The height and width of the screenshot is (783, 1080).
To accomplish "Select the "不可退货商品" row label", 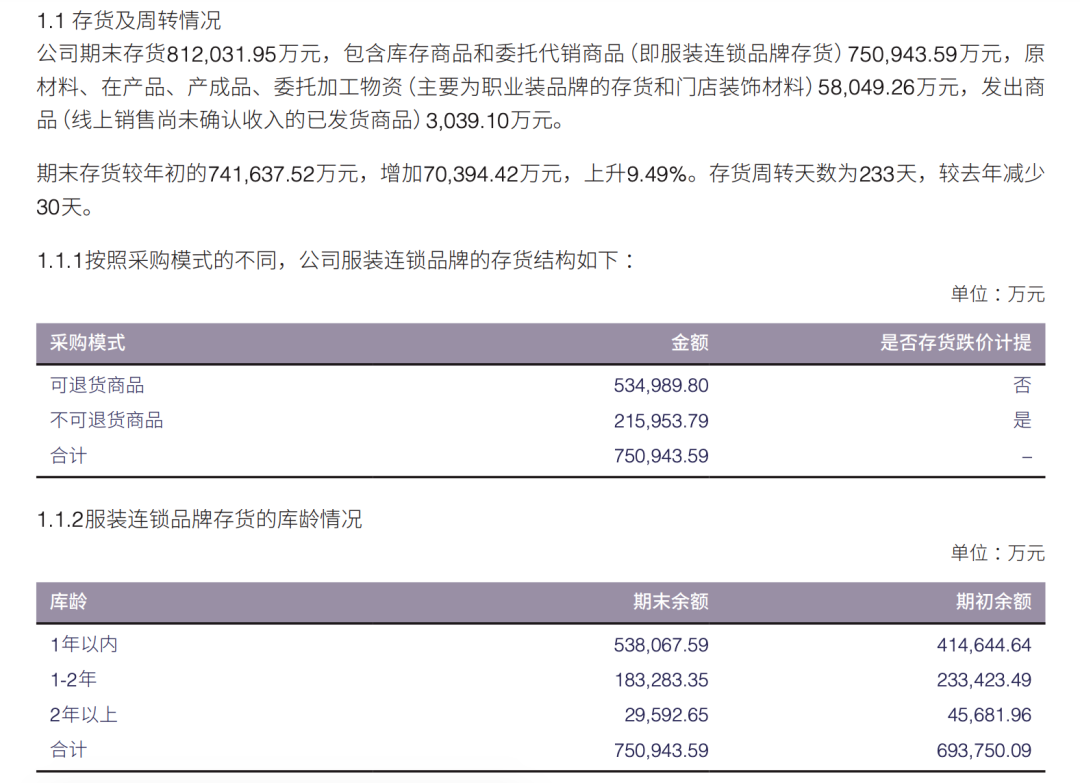I will tap(106, 420).
